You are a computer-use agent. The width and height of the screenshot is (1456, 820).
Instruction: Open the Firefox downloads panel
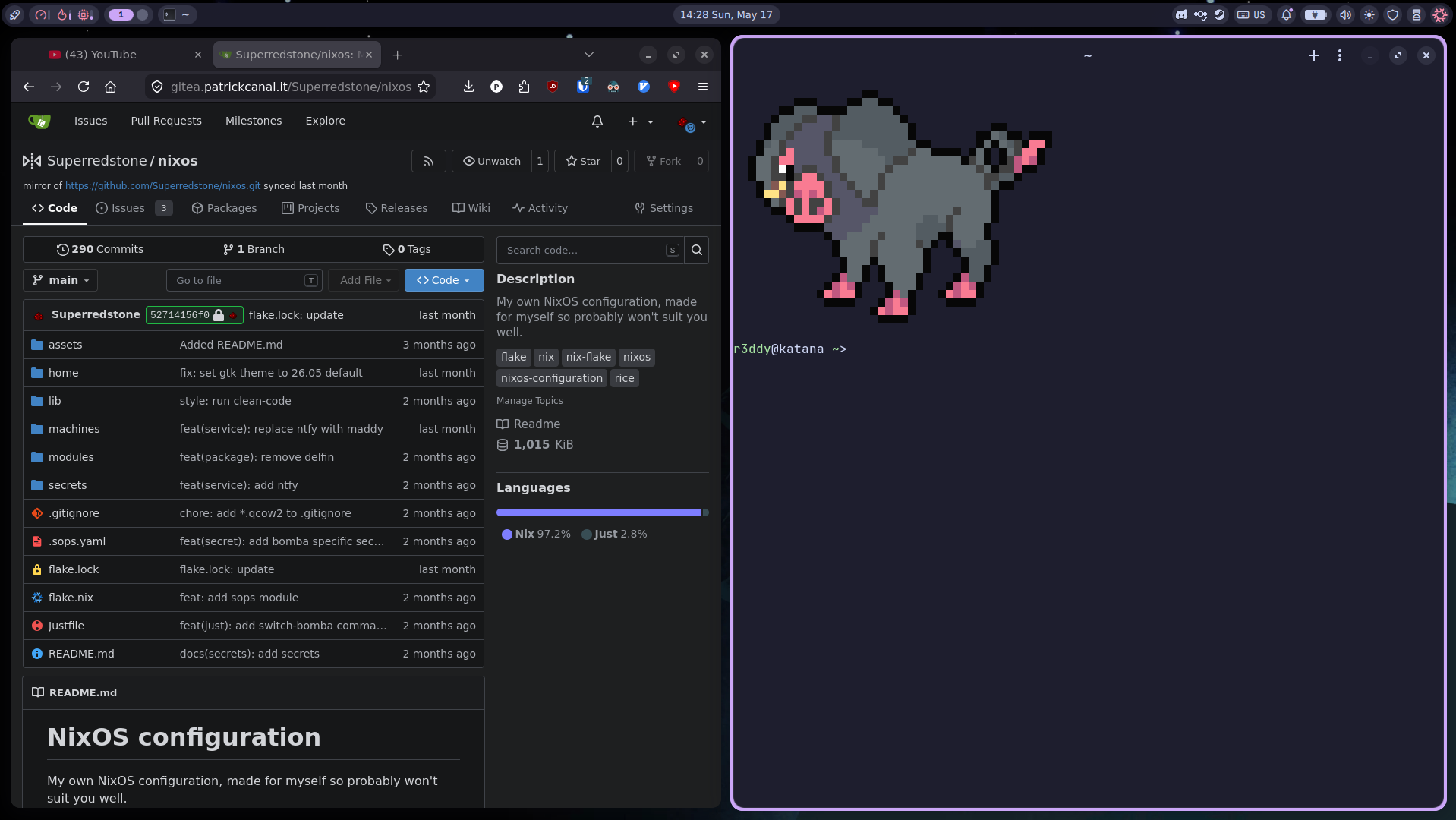pyautogui.click(x=468, y=87)
